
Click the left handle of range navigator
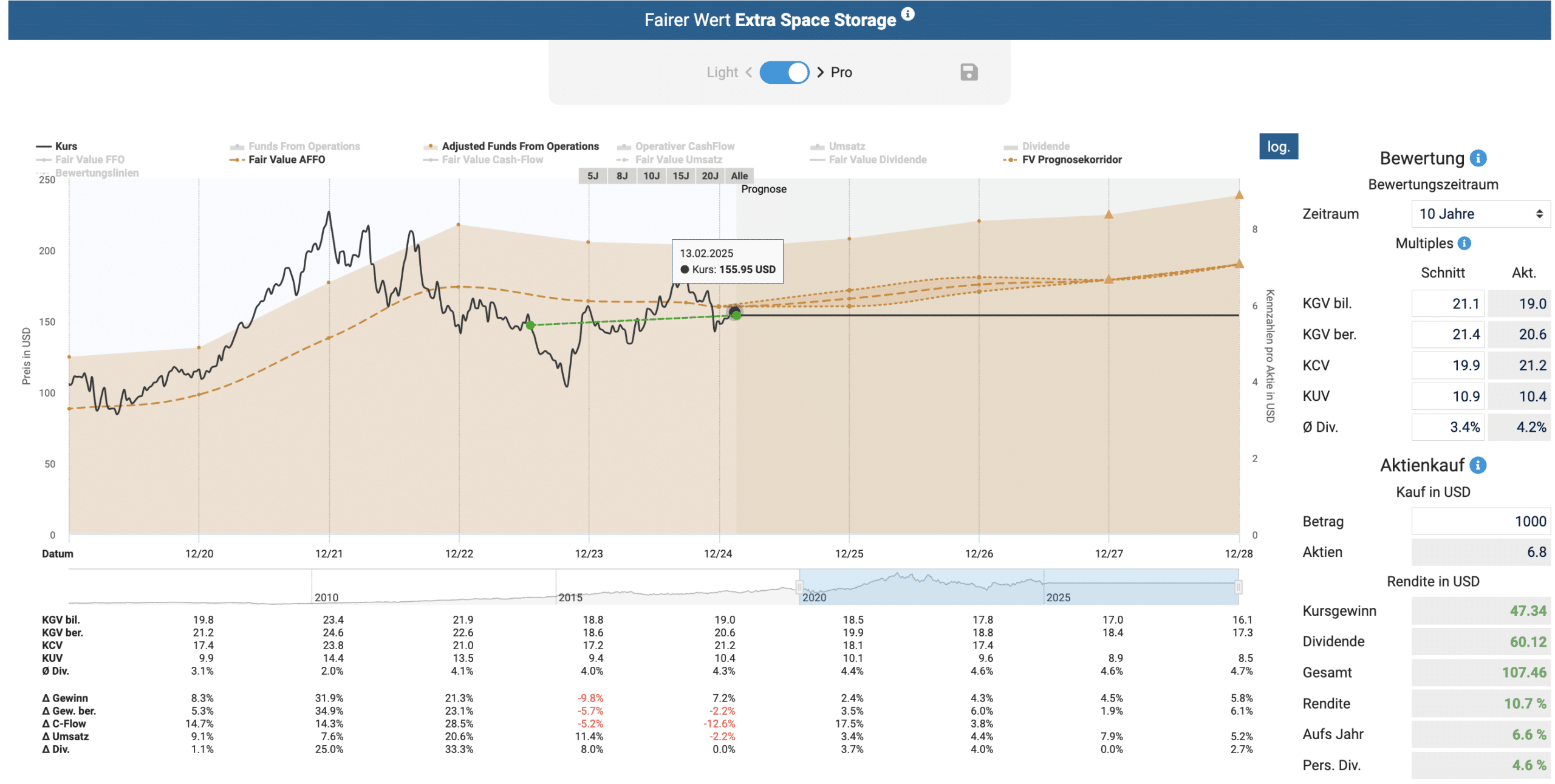coord(799,587)
